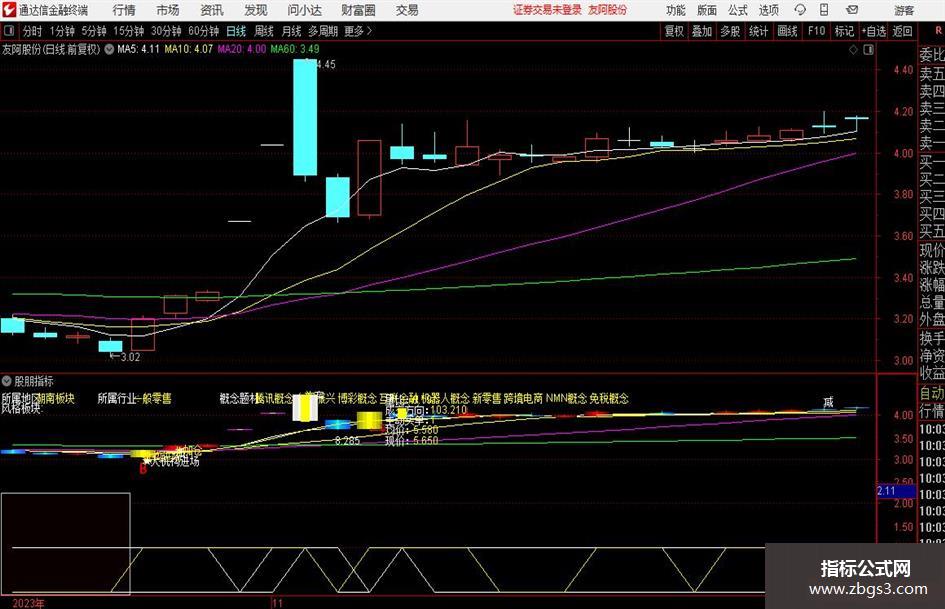Screen dimensions: 945x609
Task: Open the 交易 menu
Action: point(407,10)
